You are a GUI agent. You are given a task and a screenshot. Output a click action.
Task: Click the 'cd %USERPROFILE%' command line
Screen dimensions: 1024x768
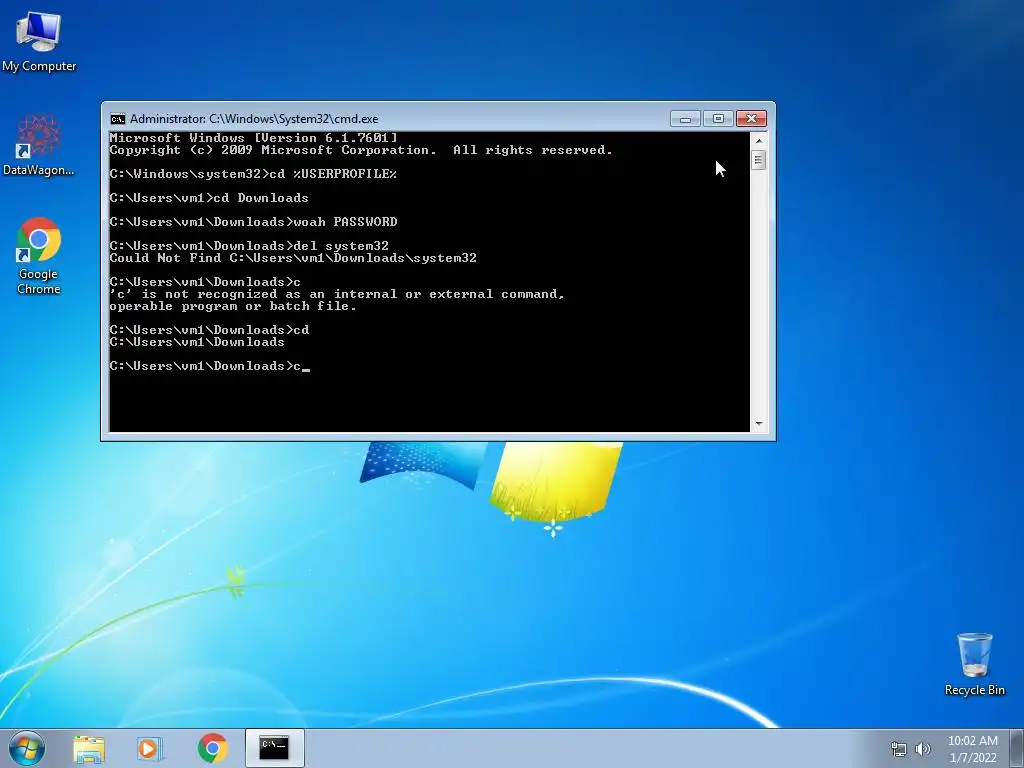click(x=253, y=174)
